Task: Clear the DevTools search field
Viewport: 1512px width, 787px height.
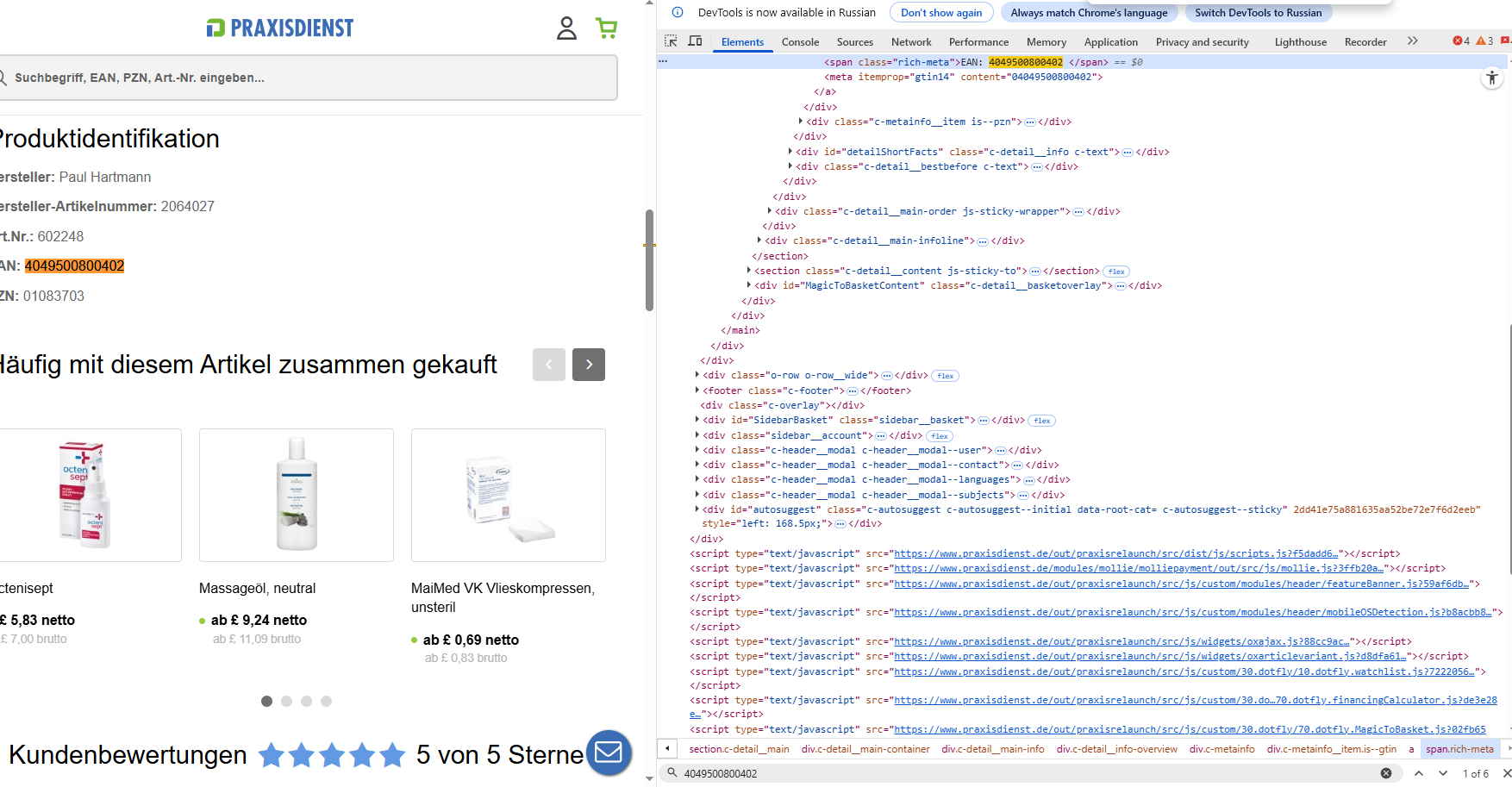Action: [x=1386, y=773]
